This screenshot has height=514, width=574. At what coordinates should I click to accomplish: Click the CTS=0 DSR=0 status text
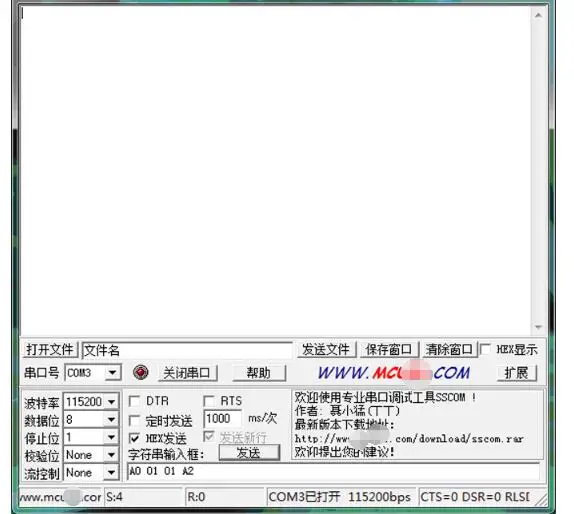tap(474, 497)
